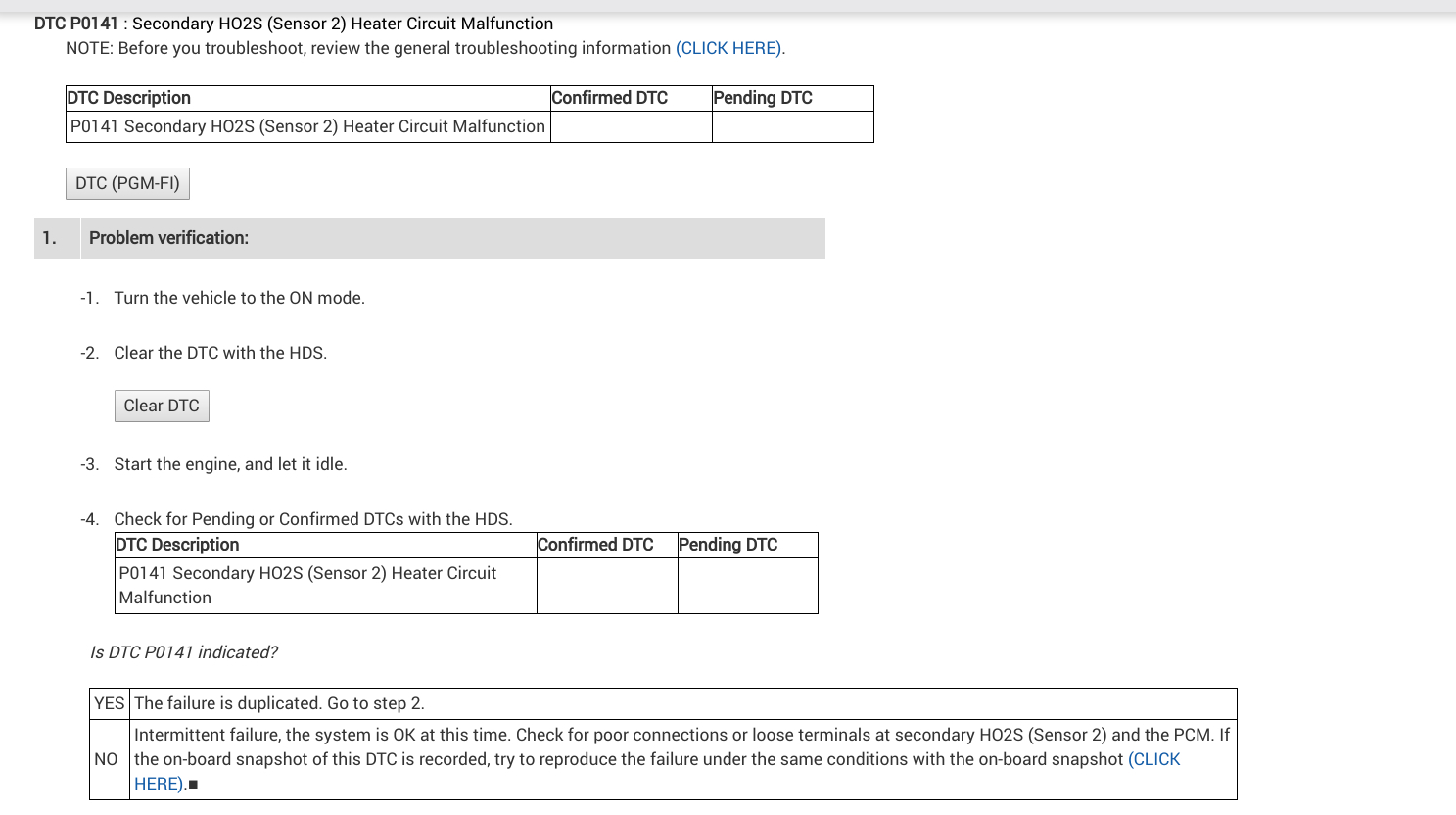The image size is (1456, 815).
Task: Click the NO cell in the answer table
Action: pyautogui.click(x=110, y=759)
